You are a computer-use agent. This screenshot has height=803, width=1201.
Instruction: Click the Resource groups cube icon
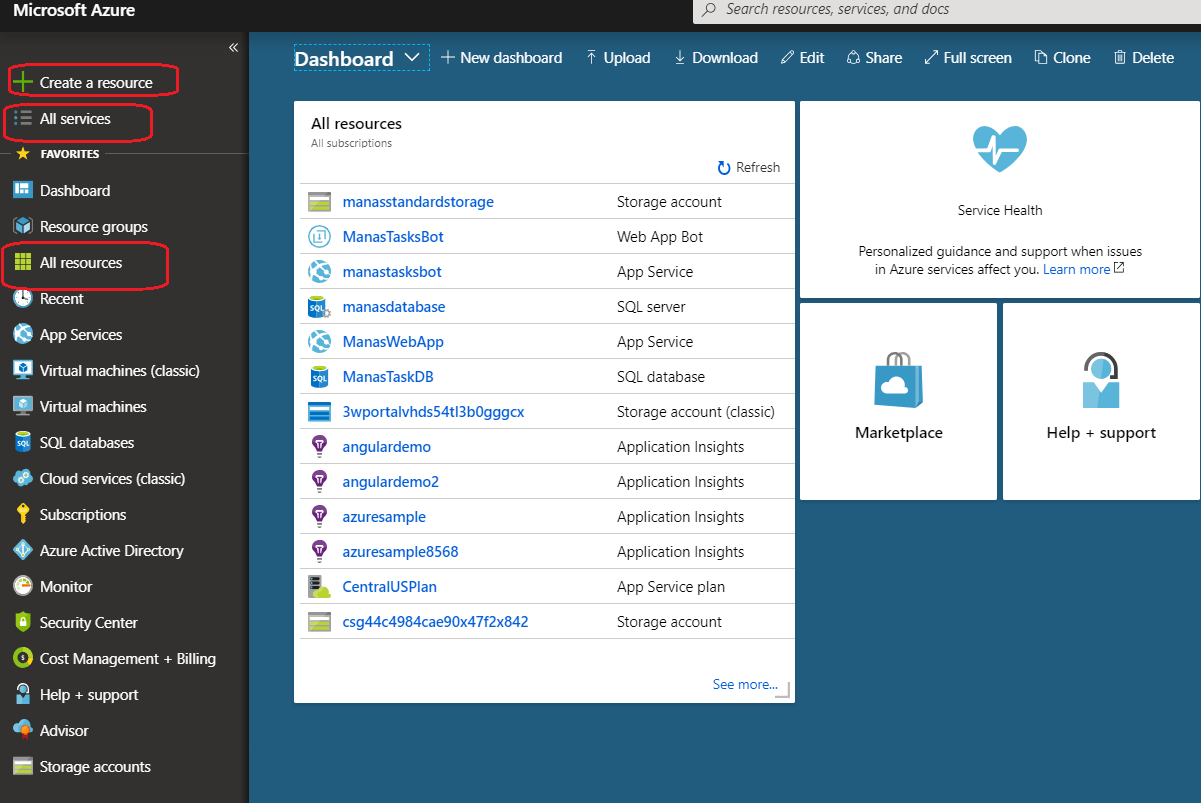tap(23, 226)
